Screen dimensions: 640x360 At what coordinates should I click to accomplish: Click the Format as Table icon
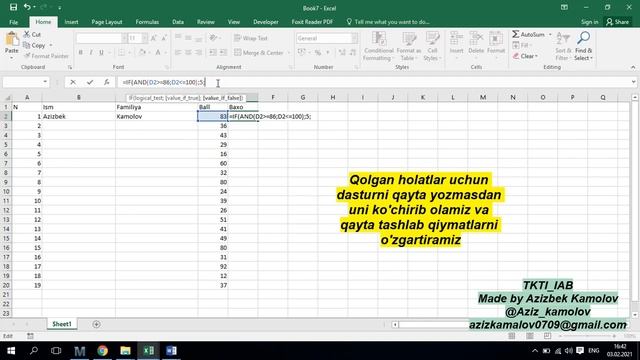coord(409,46)
